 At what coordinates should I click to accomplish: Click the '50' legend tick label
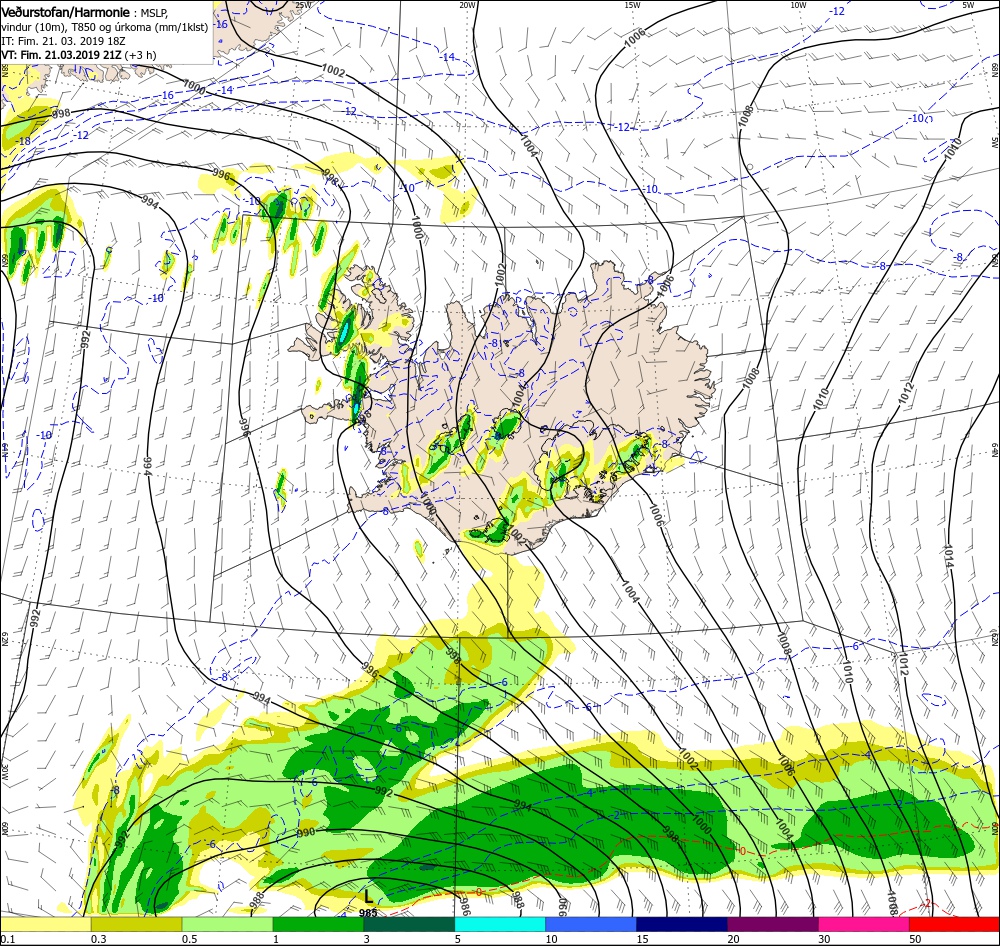915,938
